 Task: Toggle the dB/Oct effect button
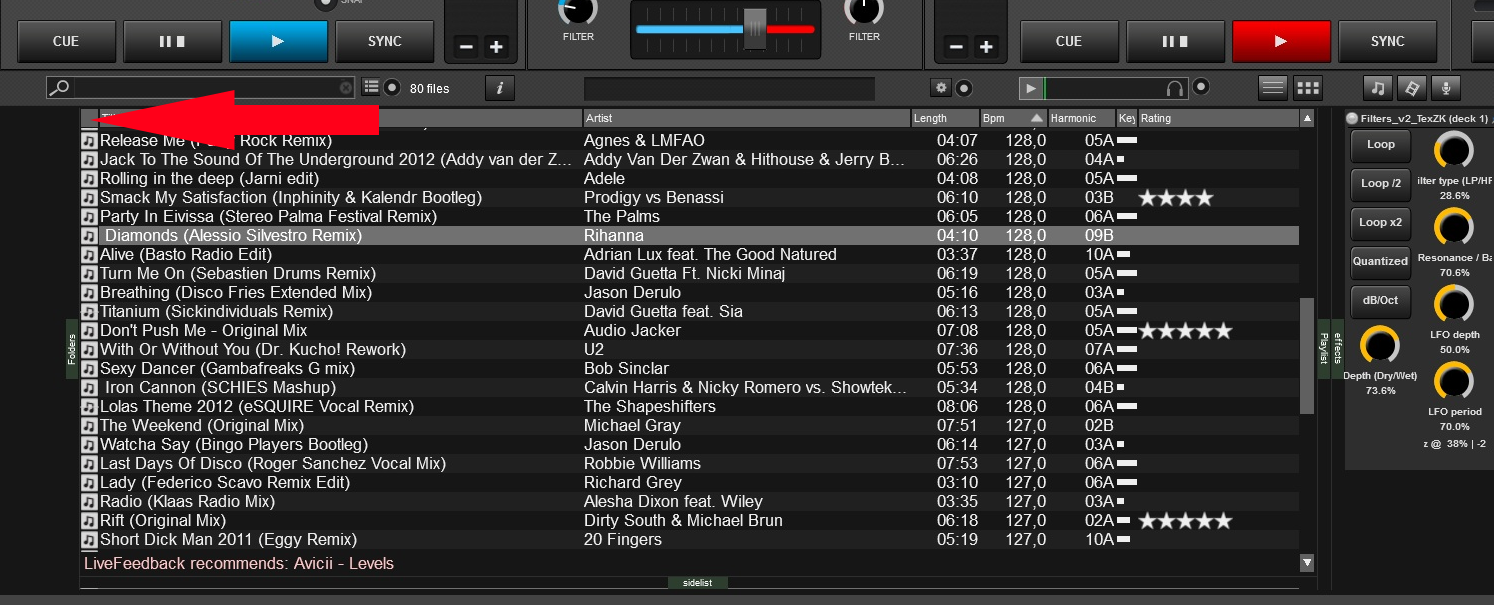[x=1380, y=301]
